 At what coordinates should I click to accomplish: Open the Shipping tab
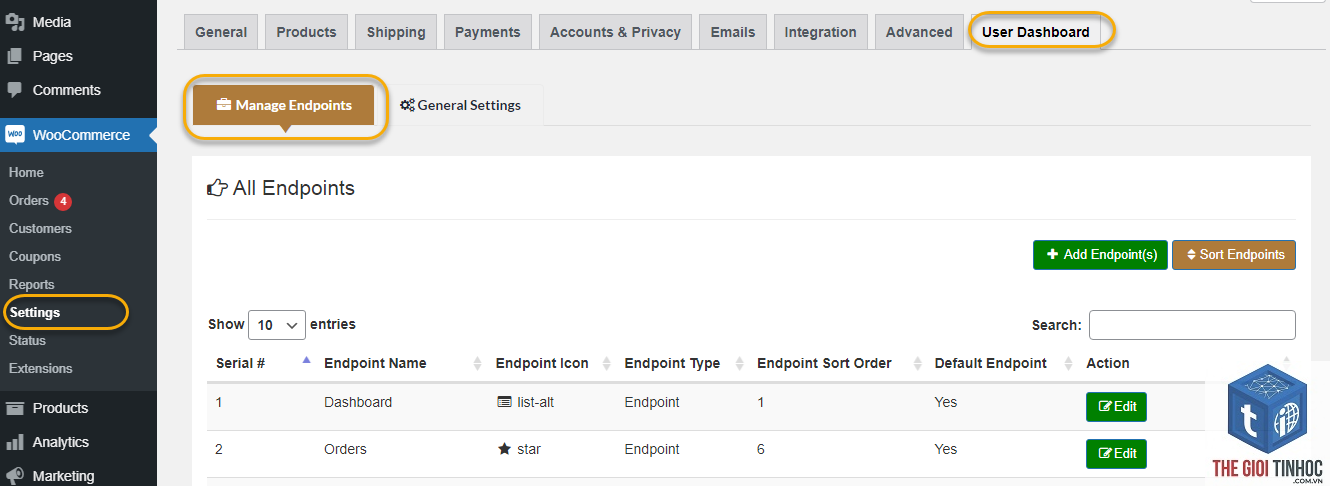[396, 32]
